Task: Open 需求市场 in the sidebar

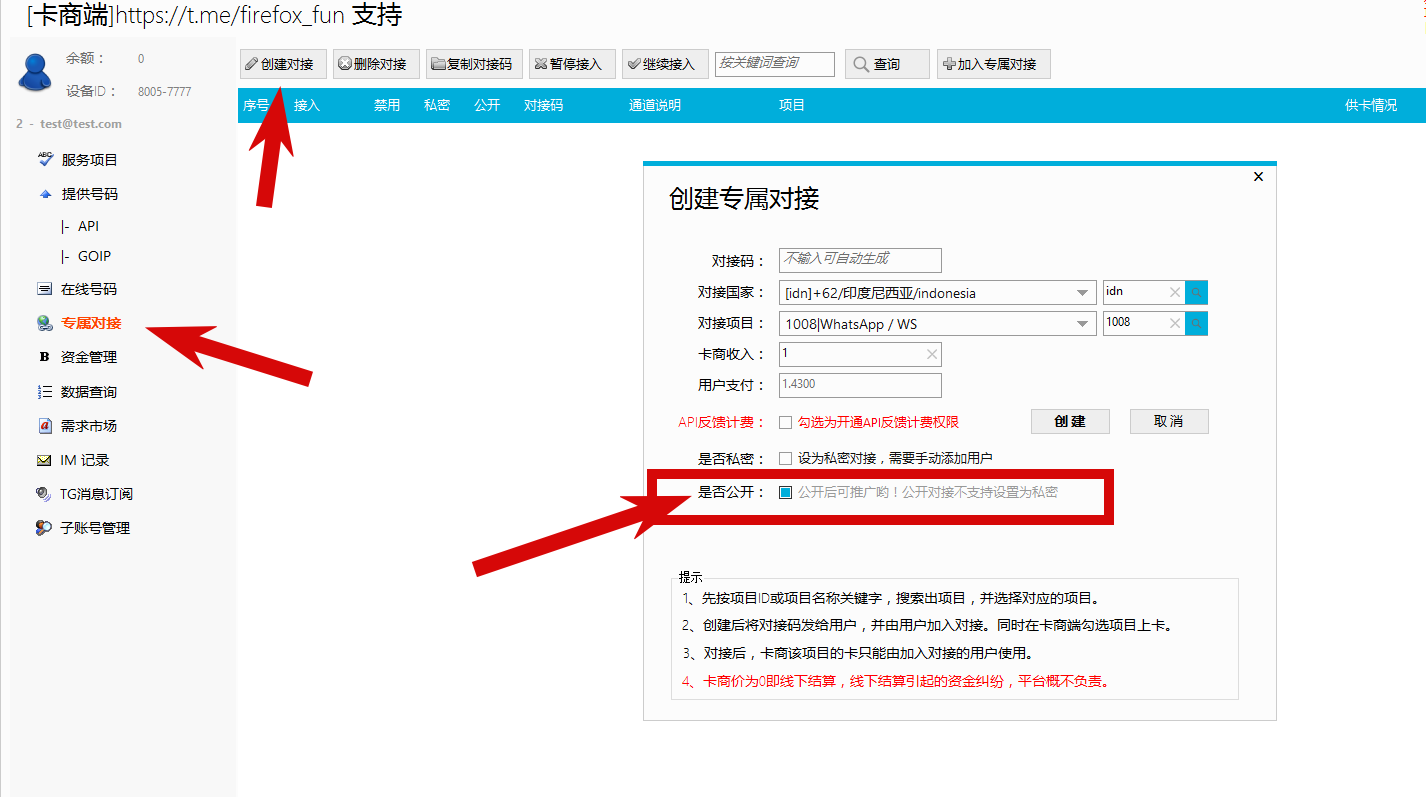Action: tap(89, 426)
